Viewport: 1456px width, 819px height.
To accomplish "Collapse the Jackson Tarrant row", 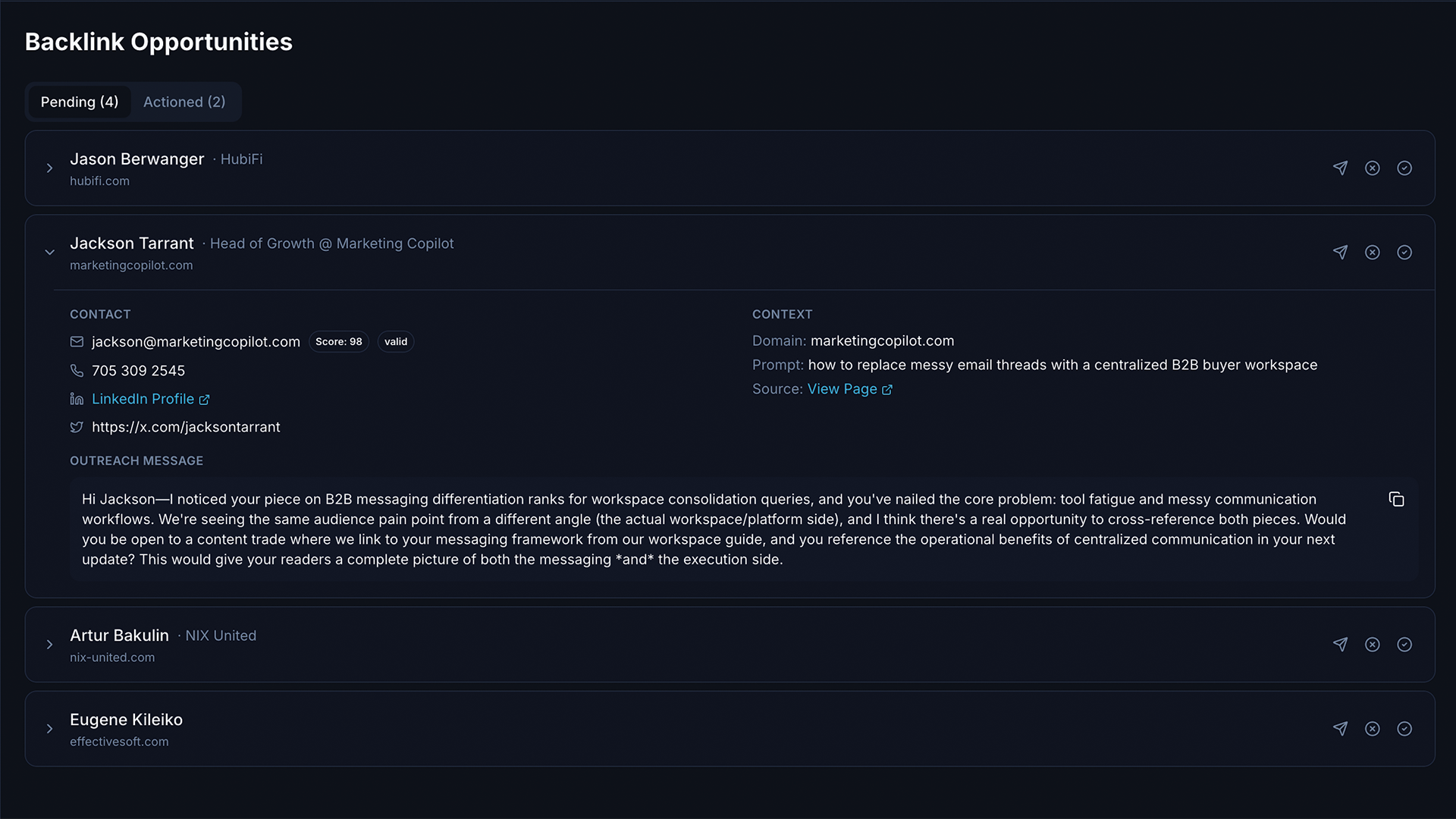I will tap(49, 252).
